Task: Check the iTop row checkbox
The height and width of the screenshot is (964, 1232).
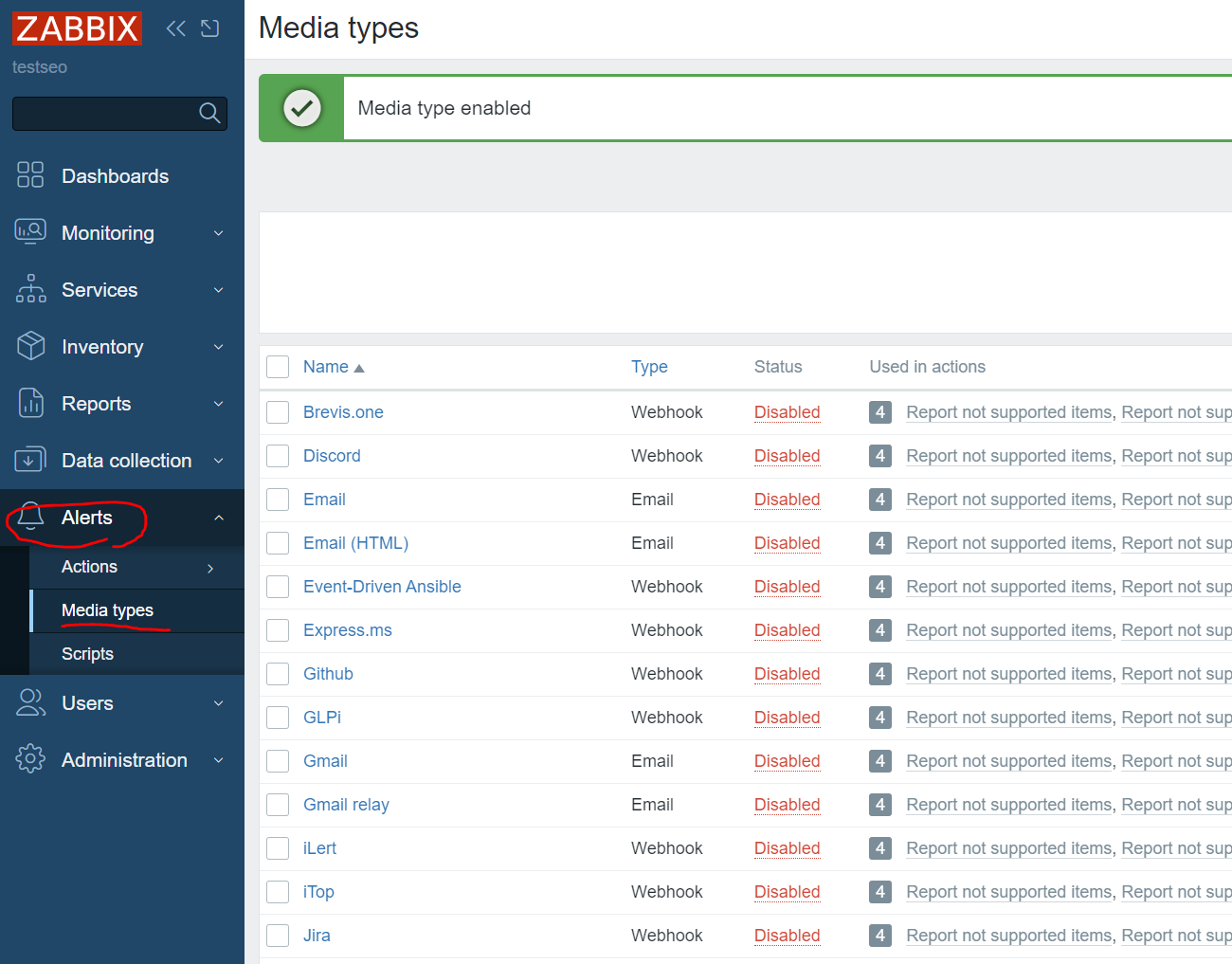Action: pyautogui.click(x=278, y=892)
